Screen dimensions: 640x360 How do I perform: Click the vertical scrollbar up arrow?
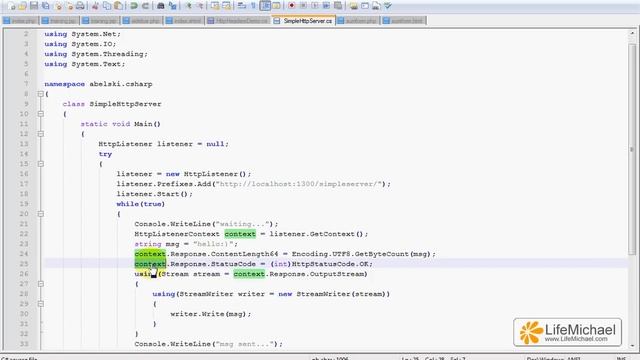pyautogui.click(x=632, y=34)
